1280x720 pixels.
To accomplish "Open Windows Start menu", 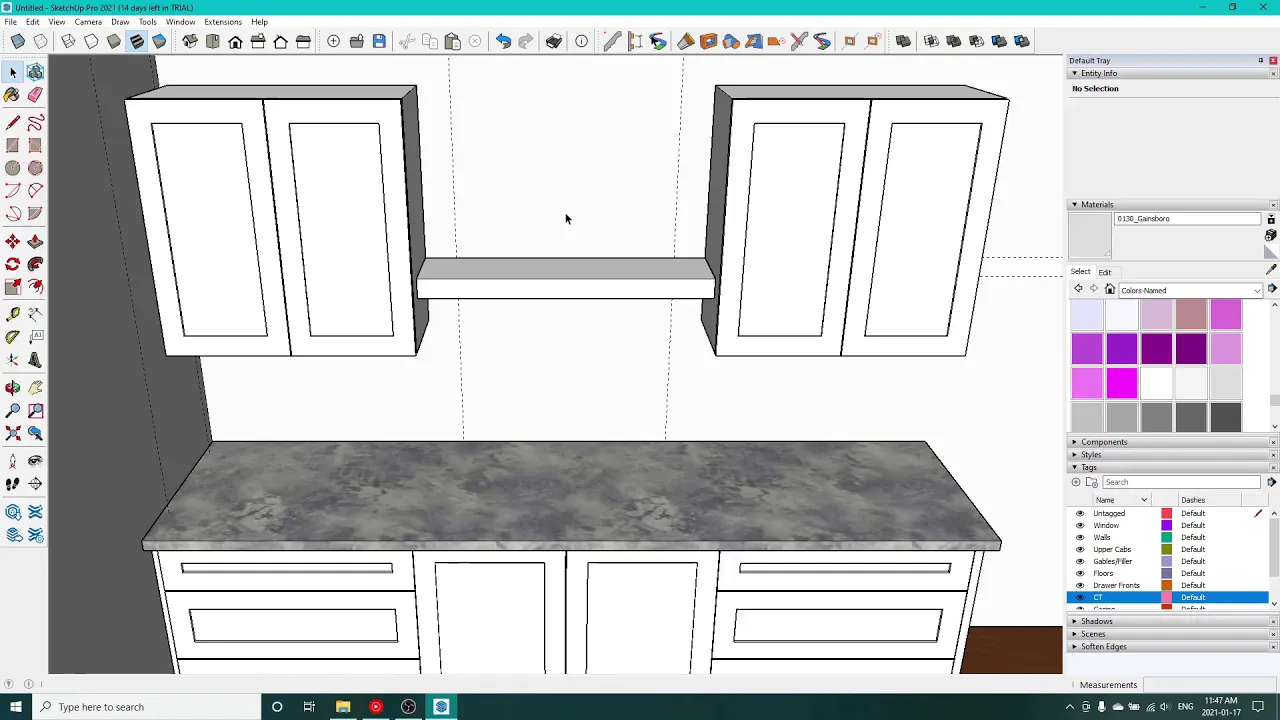I will coord(15,707).
